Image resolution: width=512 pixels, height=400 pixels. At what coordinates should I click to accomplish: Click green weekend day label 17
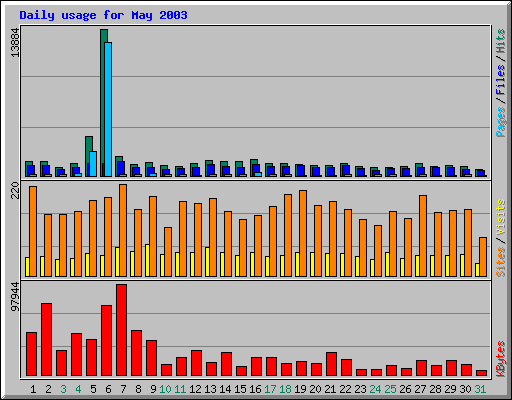tap(270, 389)
